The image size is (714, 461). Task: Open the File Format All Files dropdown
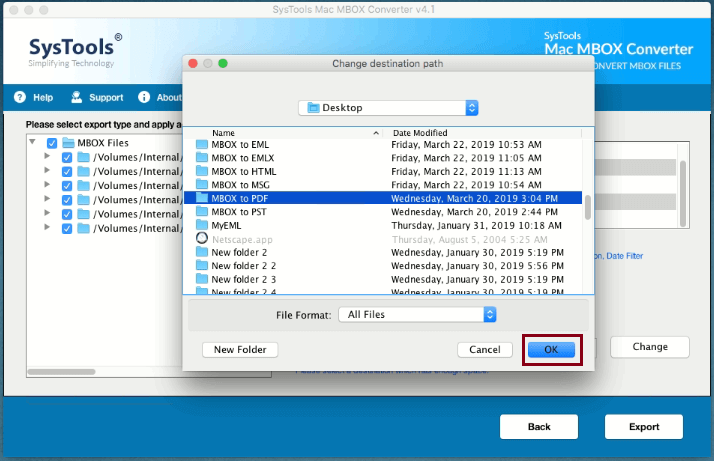click(417, 314)
